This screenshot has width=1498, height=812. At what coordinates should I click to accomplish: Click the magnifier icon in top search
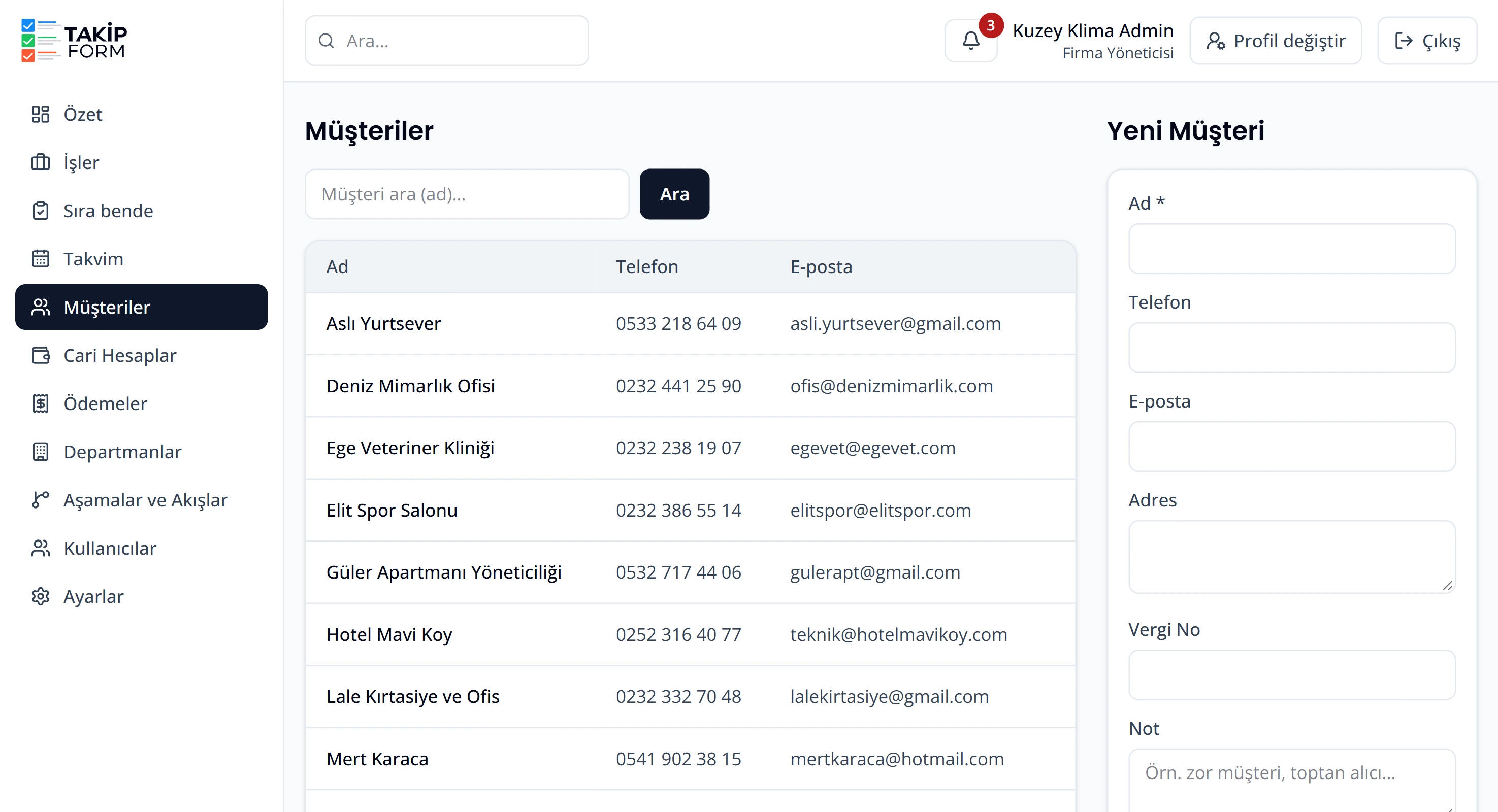[x=326, y=41]
